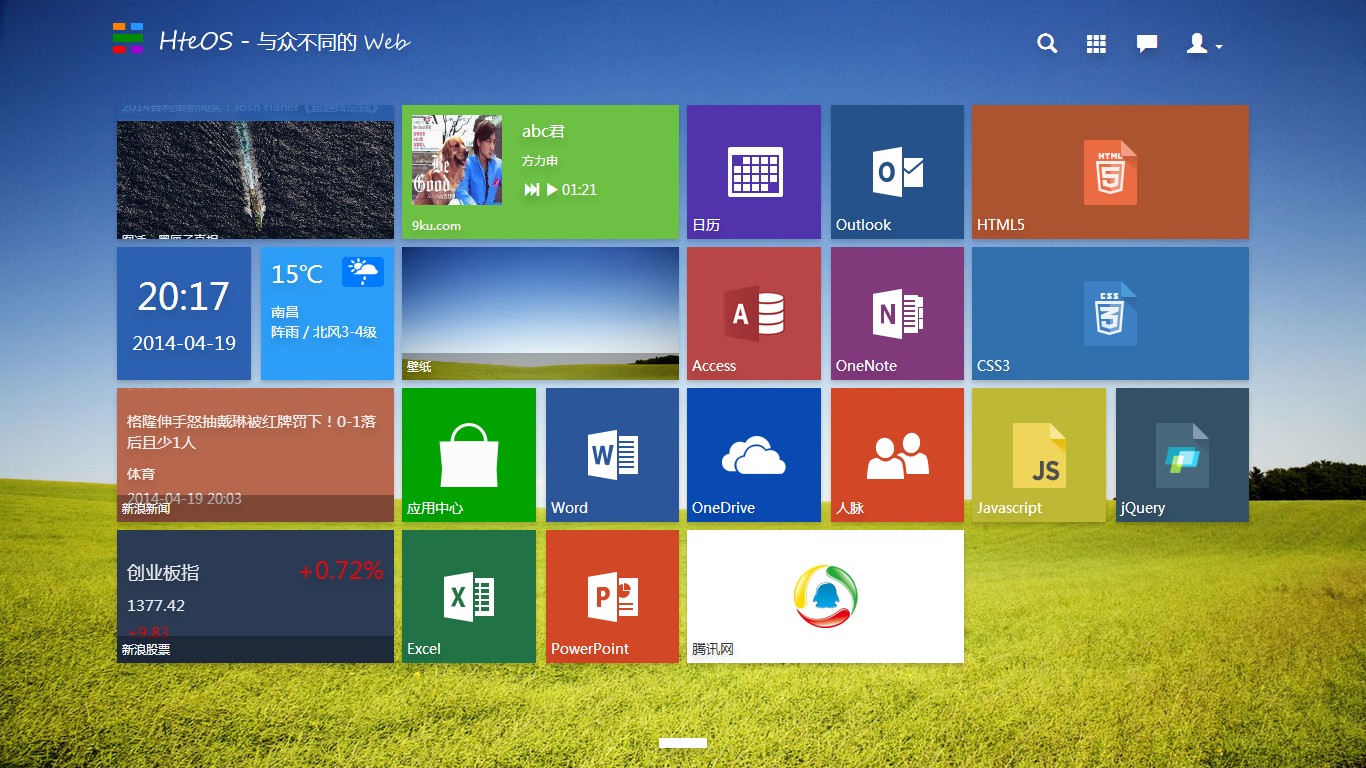This screenshot has height=768, width=1366.
Task: Open the 南昌 weather tile
Action: (x=327, y=313)
